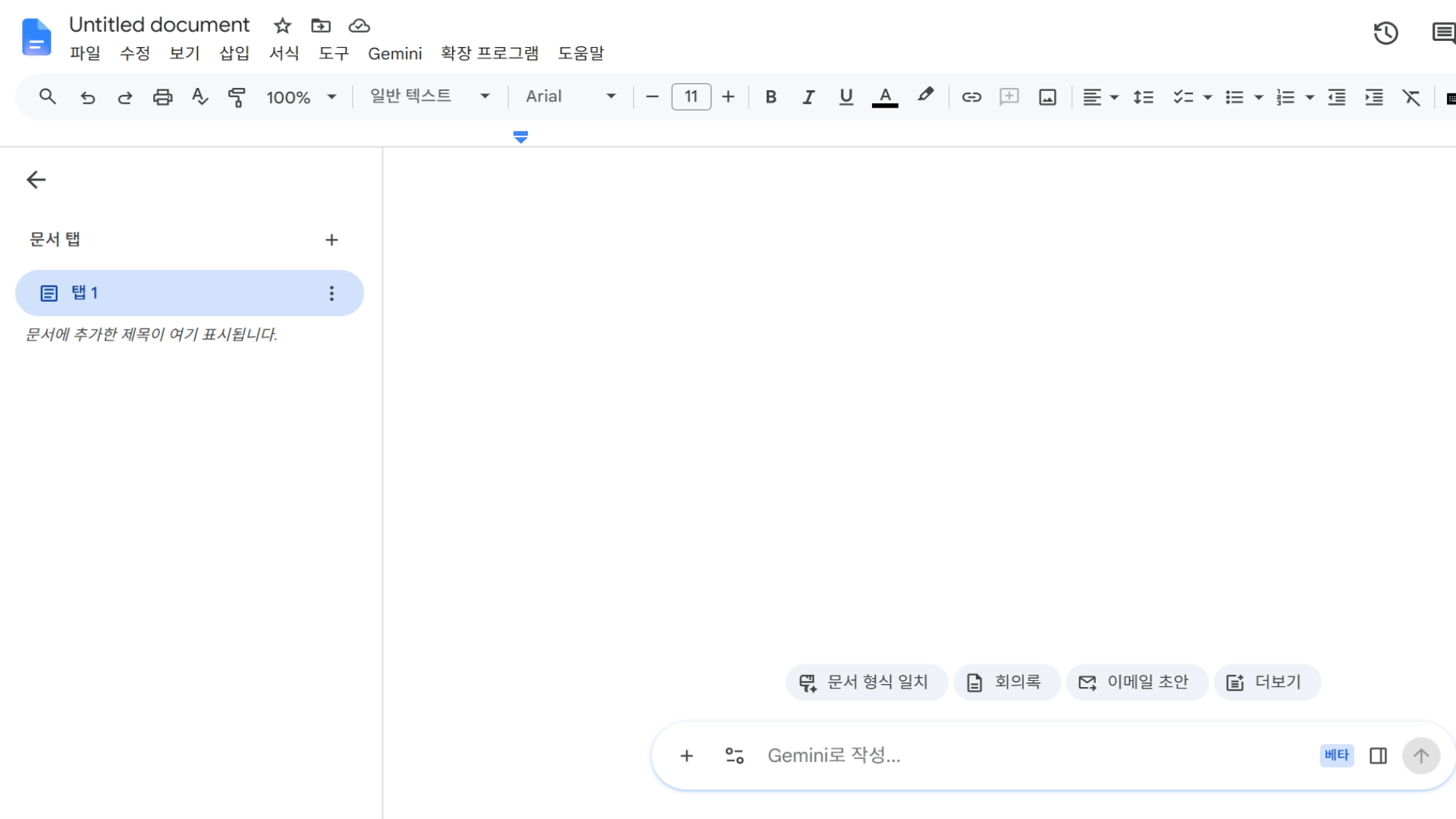This screenshot has width=1456, height=819.
Task: Open the 서식 menu
Action: coord(284,53)
